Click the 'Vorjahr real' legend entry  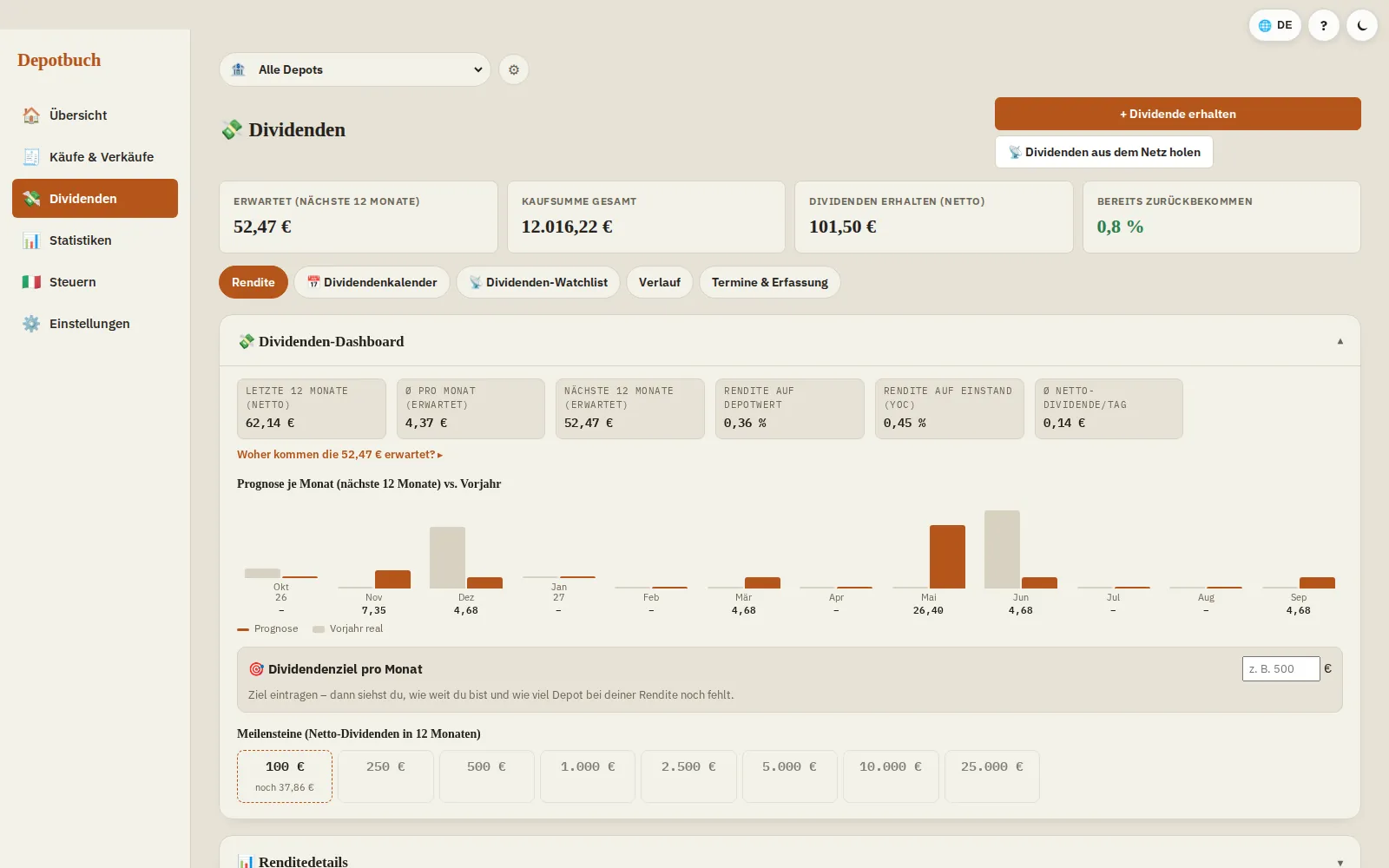tap(347, 629)
